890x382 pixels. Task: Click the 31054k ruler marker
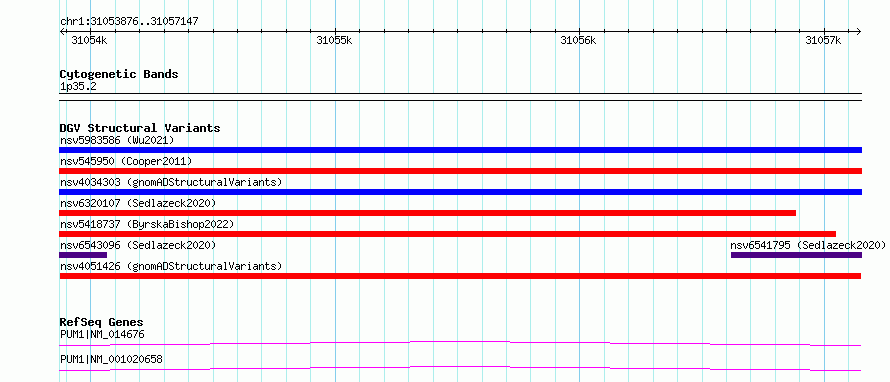90,40
